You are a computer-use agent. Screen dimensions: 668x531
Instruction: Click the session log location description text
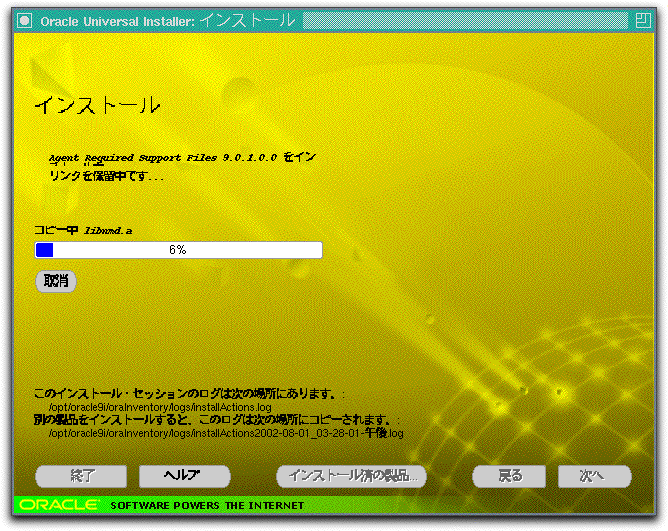[x=188, y=395]
